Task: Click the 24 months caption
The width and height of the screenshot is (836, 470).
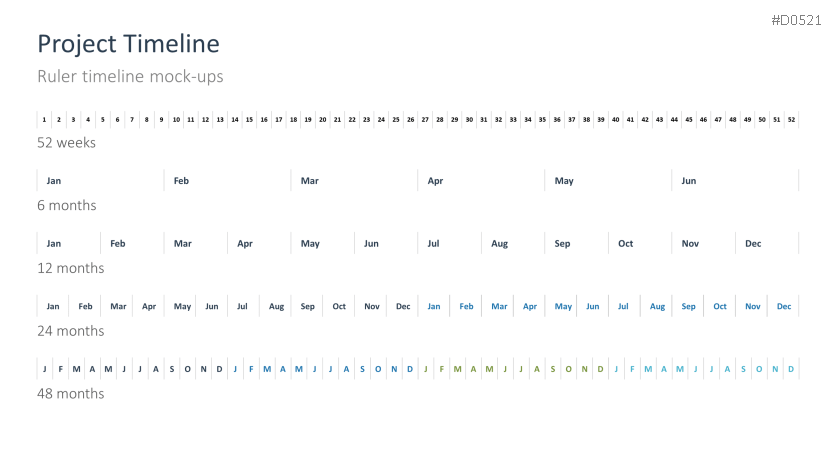Action: (x=70, y=331)
